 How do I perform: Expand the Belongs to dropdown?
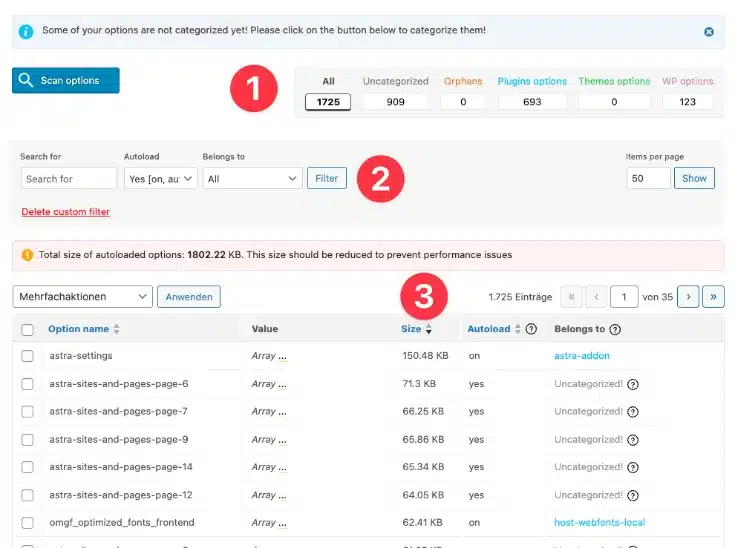252,179
